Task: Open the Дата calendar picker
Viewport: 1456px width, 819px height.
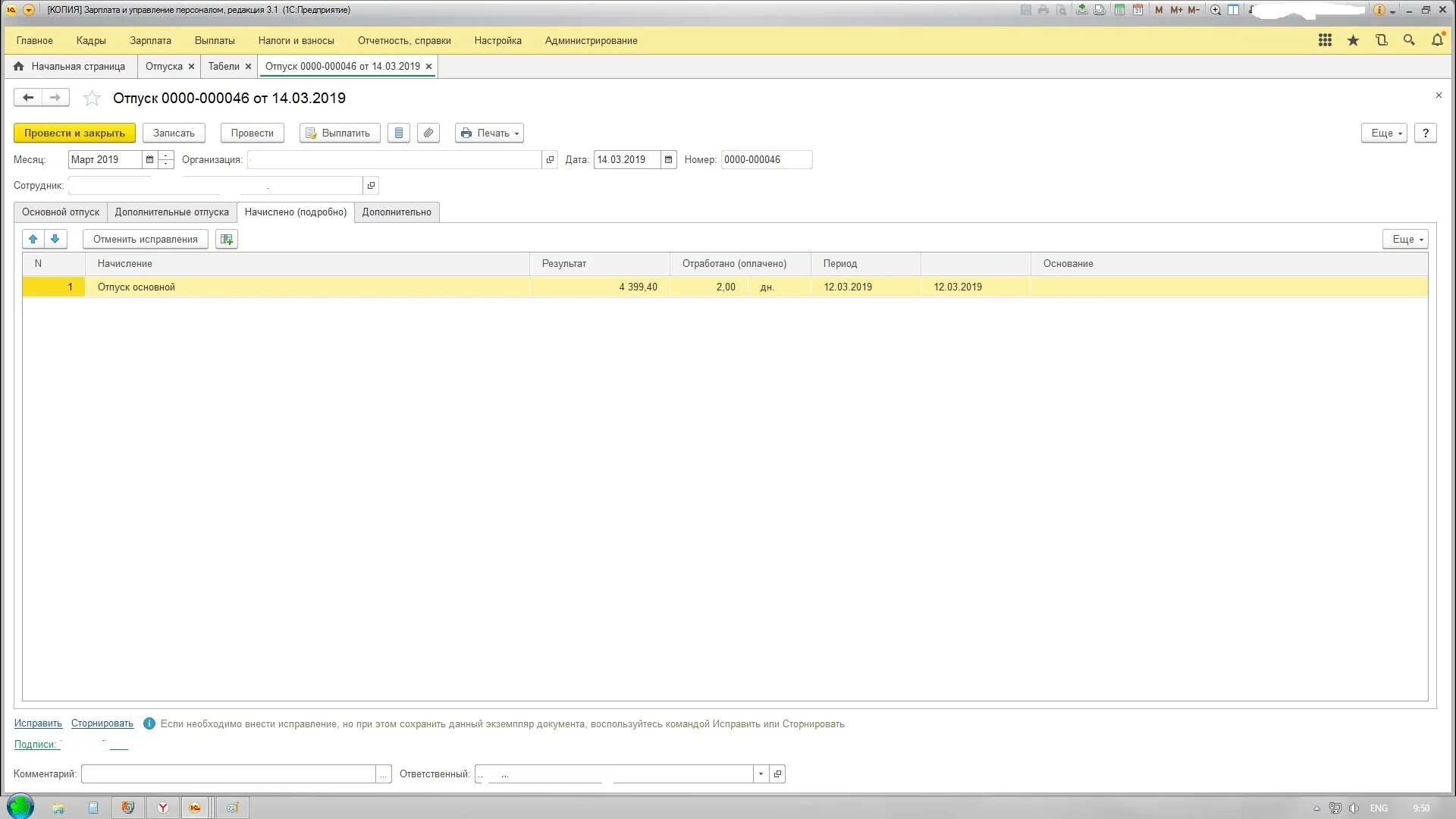Action: pos(668,159)
